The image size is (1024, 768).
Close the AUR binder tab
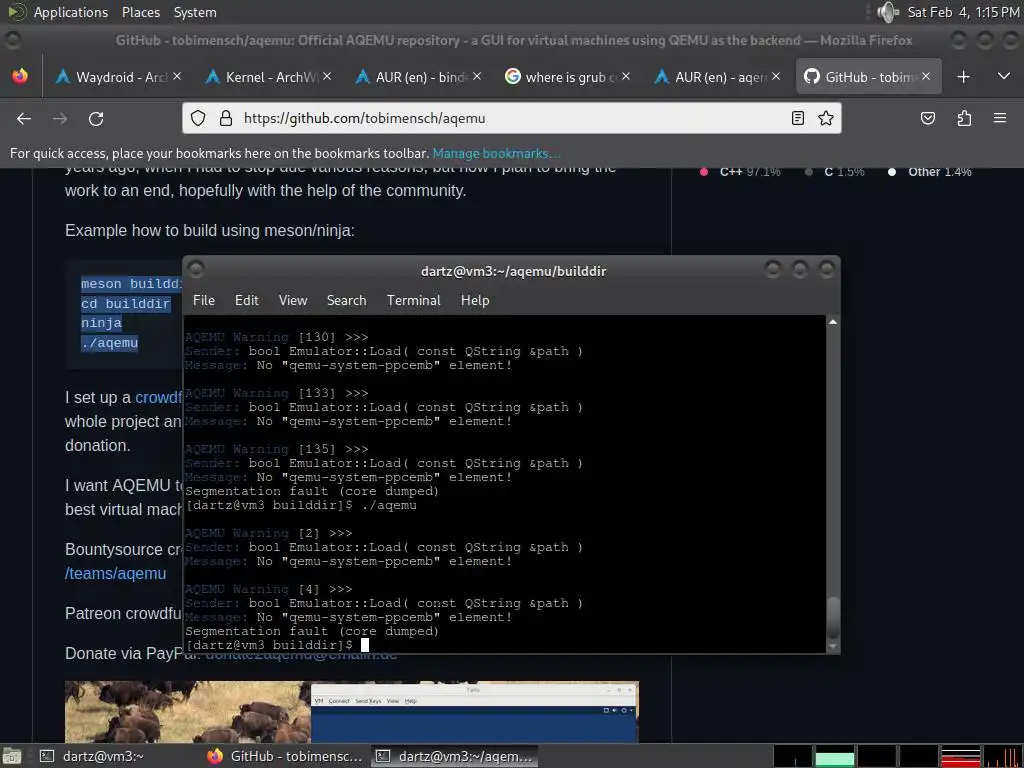pos(477,76)
